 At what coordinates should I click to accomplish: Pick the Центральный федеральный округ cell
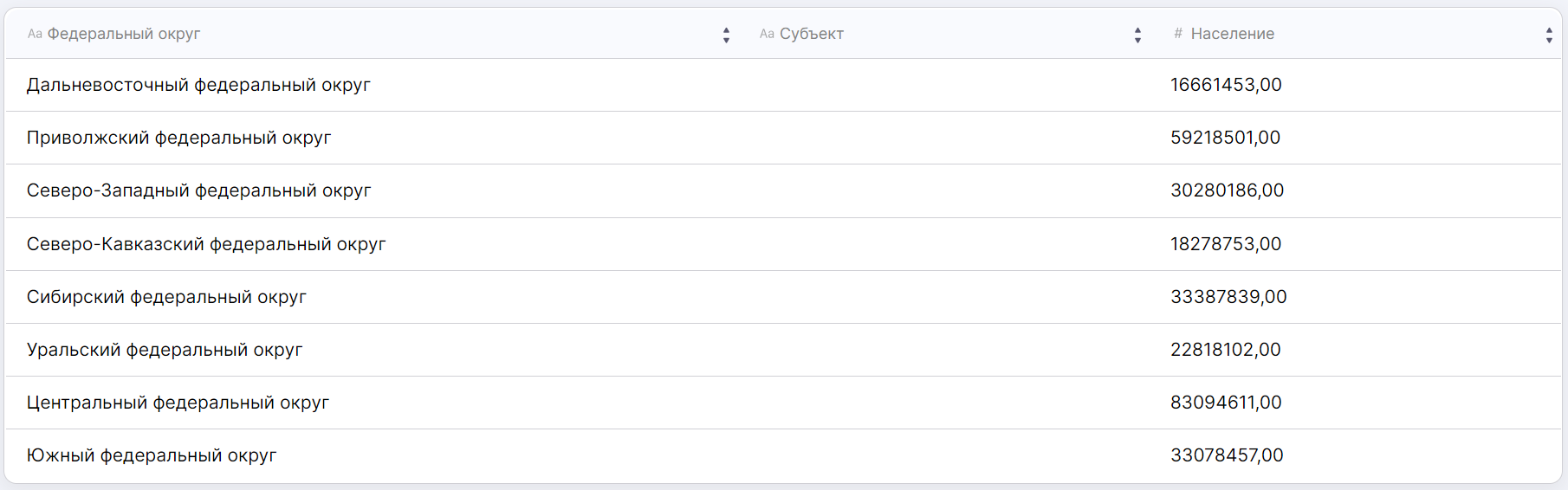tap(178, 403)
